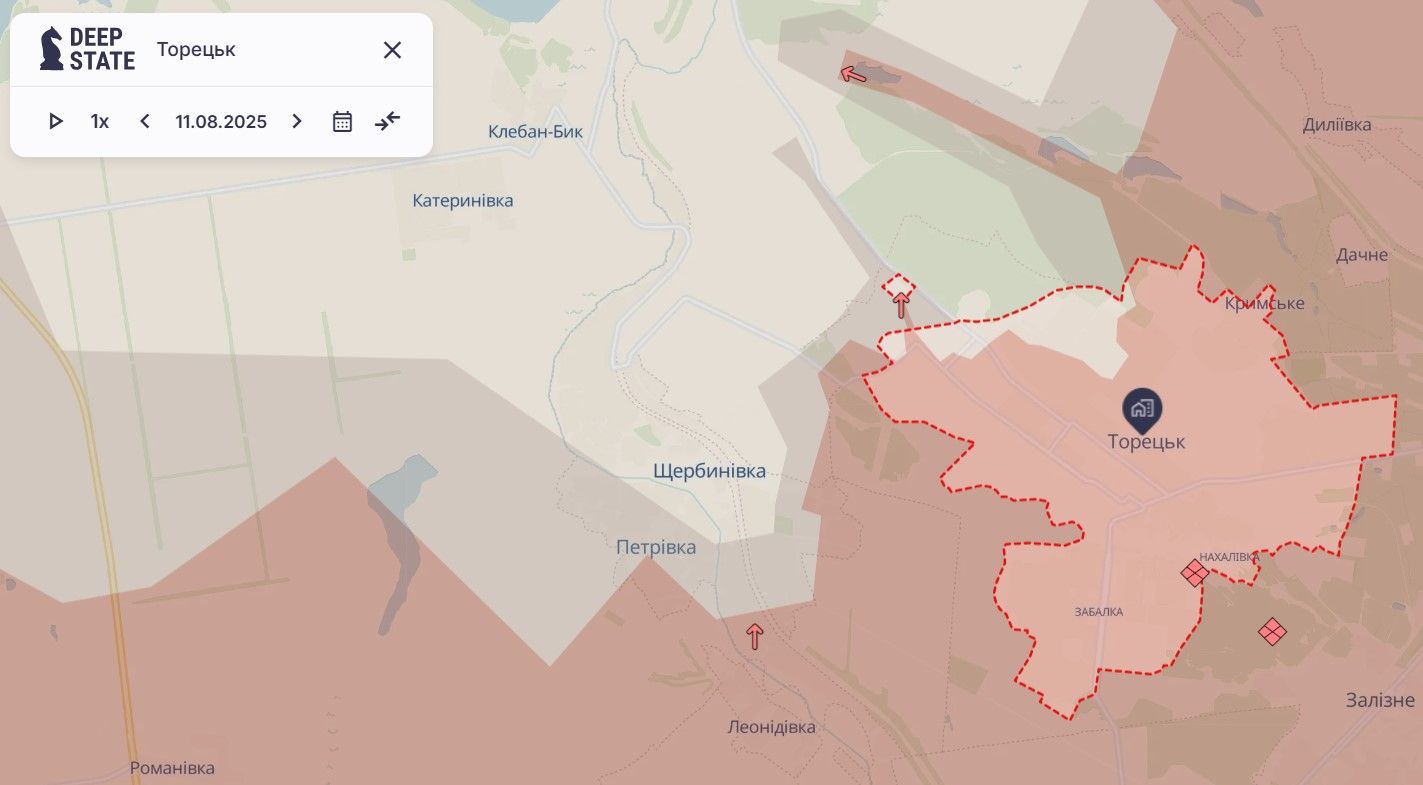Select the diamond unit marker near Залізне

(1271, 631)
